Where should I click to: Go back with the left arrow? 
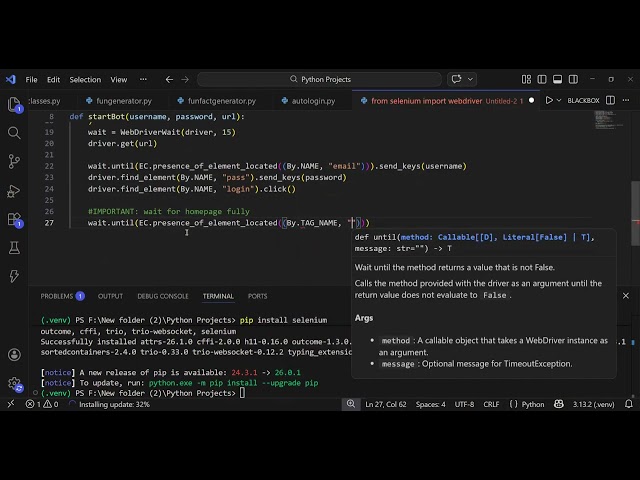click(169, 79)
